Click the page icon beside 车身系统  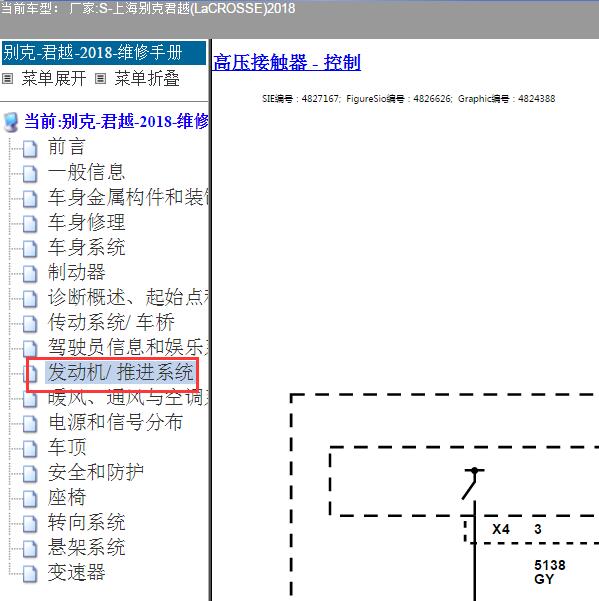tap(30, 249)
